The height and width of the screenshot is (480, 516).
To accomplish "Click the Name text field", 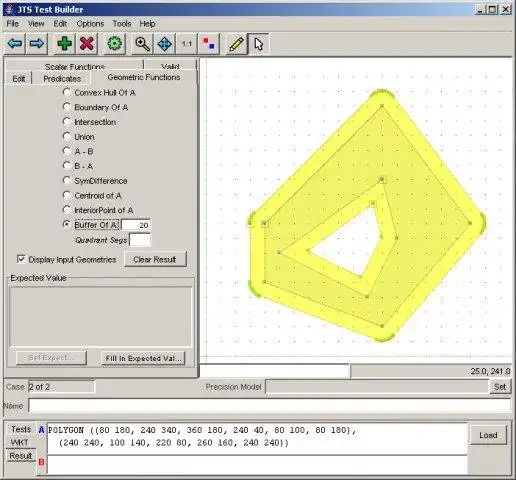I will point(269,406).
